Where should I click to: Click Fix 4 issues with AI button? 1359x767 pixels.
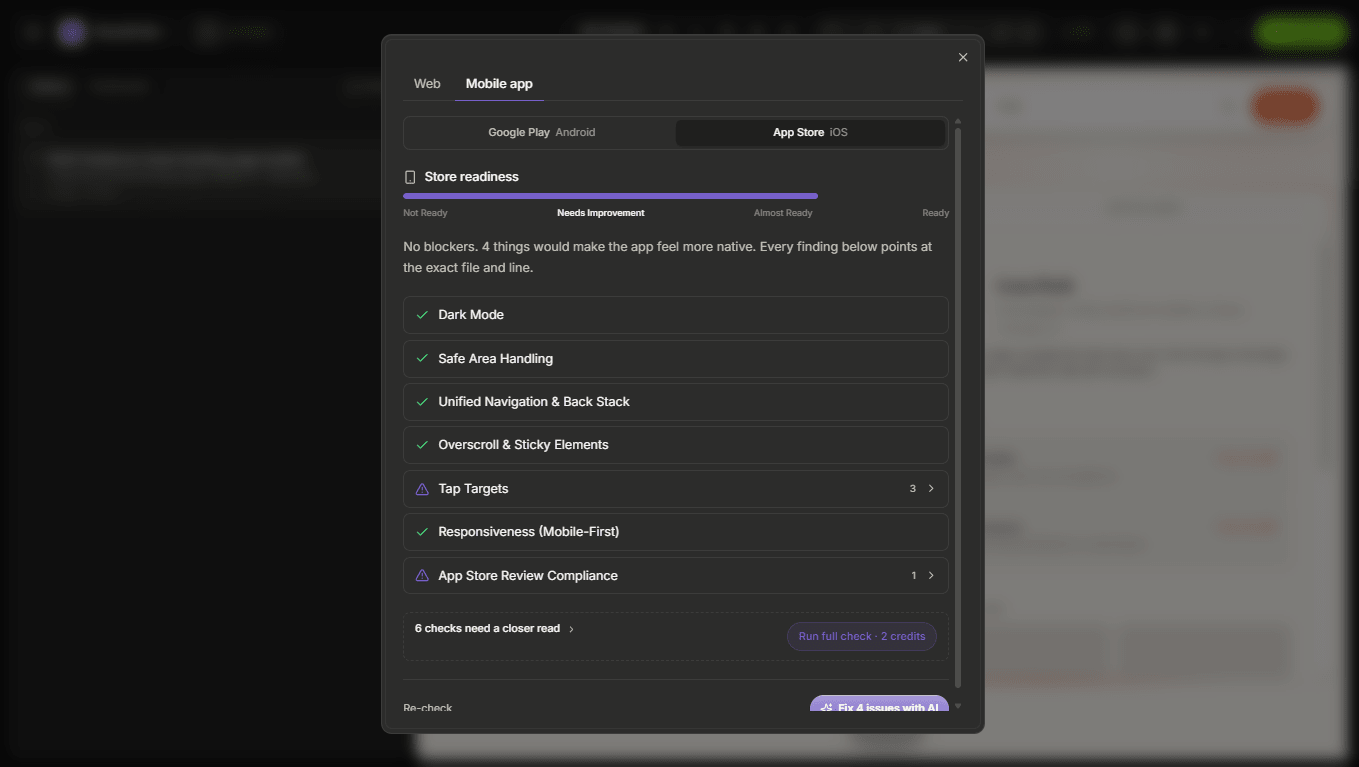coord(879,704)
